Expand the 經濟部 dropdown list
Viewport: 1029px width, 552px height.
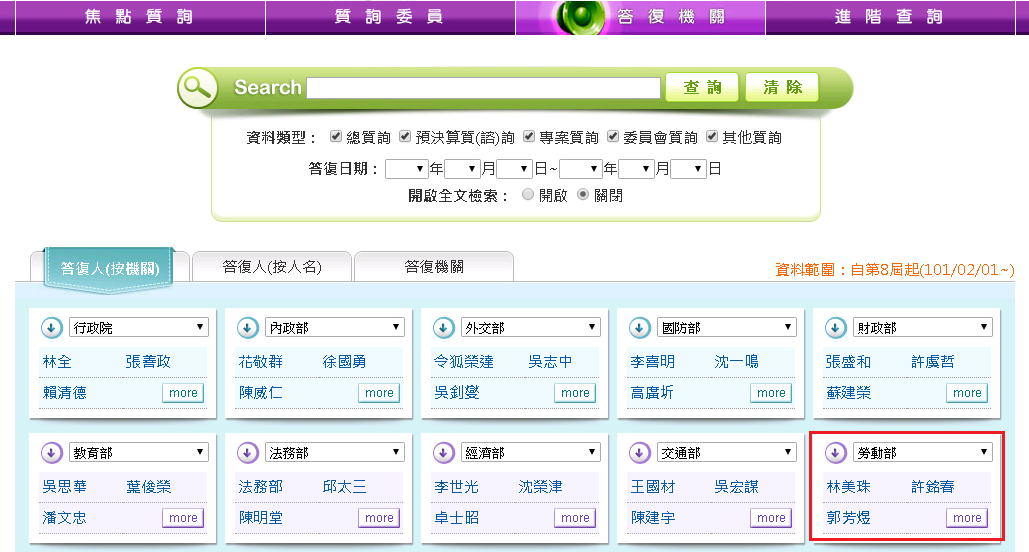click(530, 453)
